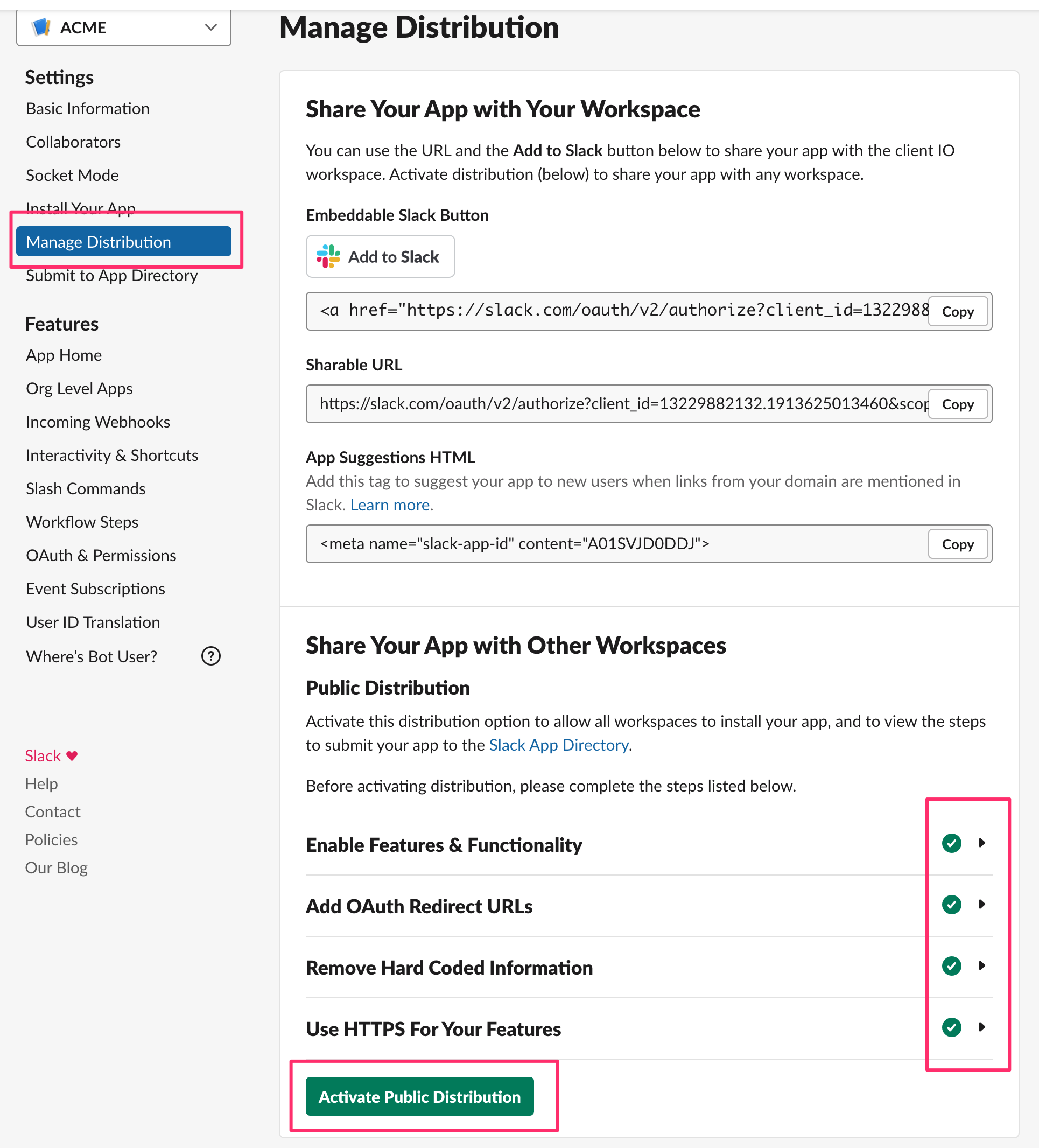
Task: Open the Slack App Directory link
Action: (558, 745)
